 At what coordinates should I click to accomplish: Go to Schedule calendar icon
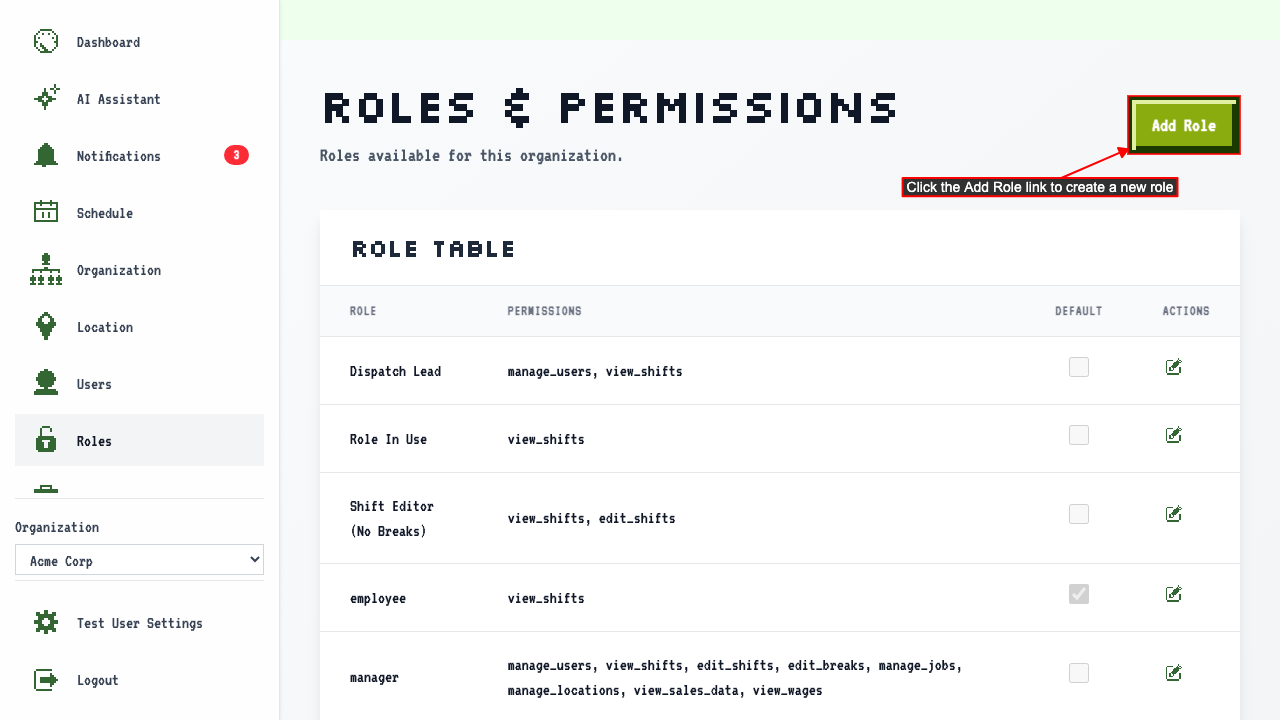pos(46,213)
